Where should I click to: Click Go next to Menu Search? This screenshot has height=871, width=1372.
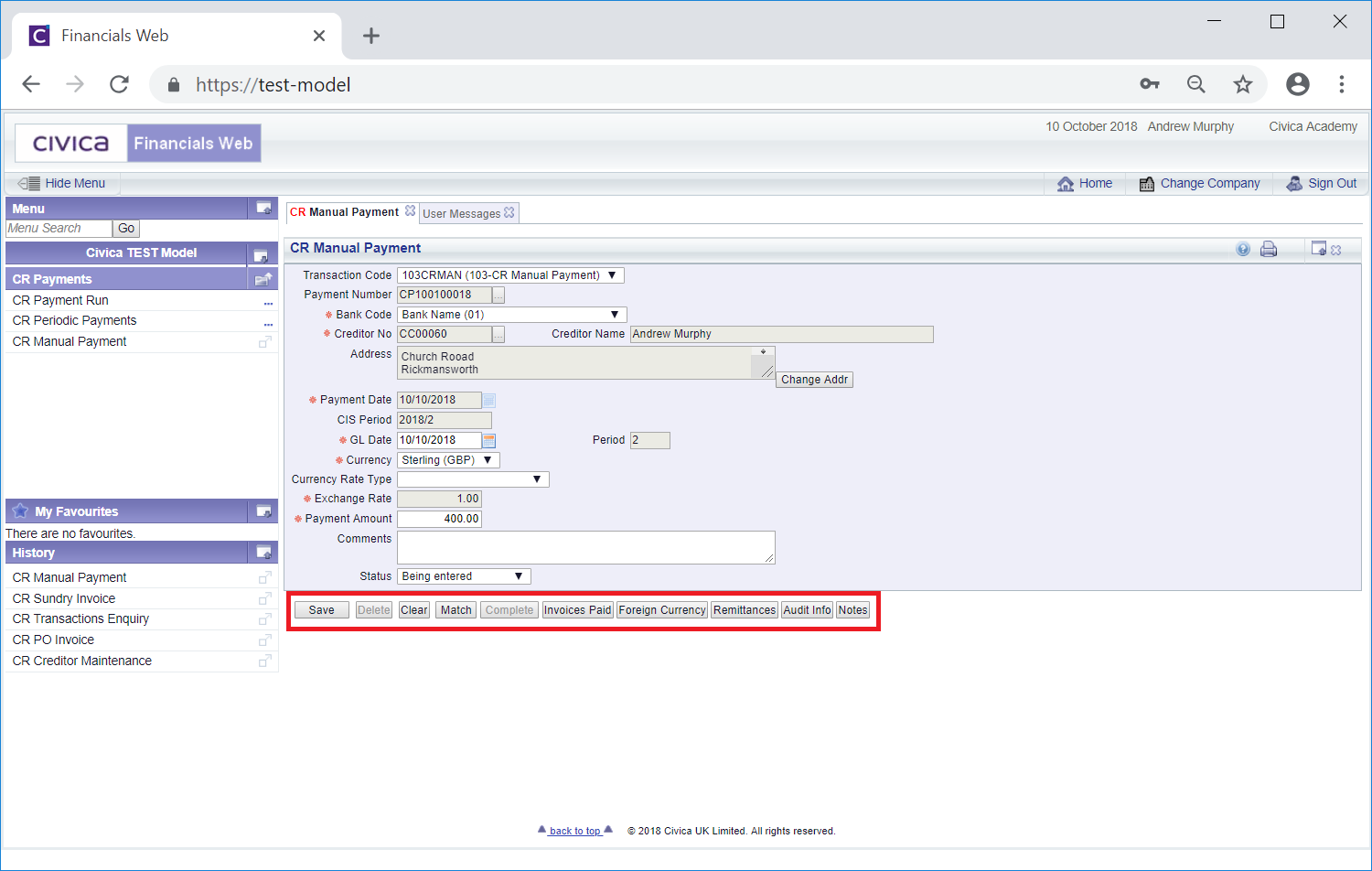126,229
